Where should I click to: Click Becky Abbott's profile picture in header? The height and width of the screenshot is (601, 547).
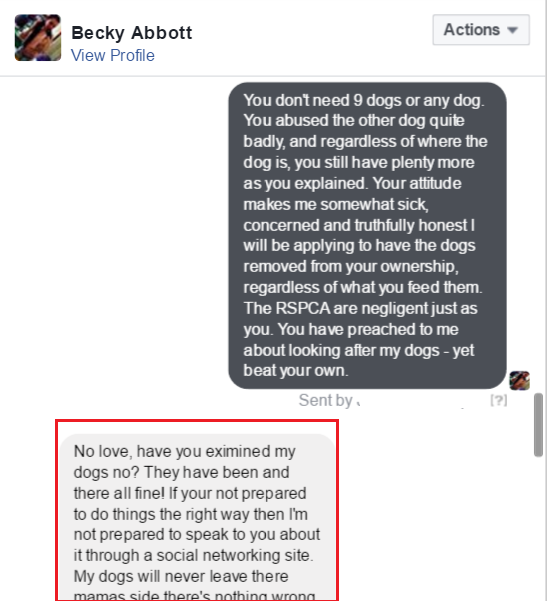pyautogui.click(x=38, y=38)
